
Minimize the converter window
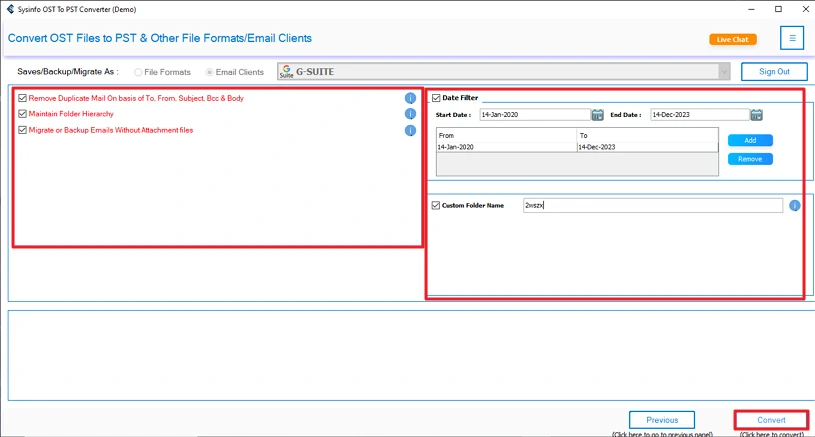click(x=751, y=9)
